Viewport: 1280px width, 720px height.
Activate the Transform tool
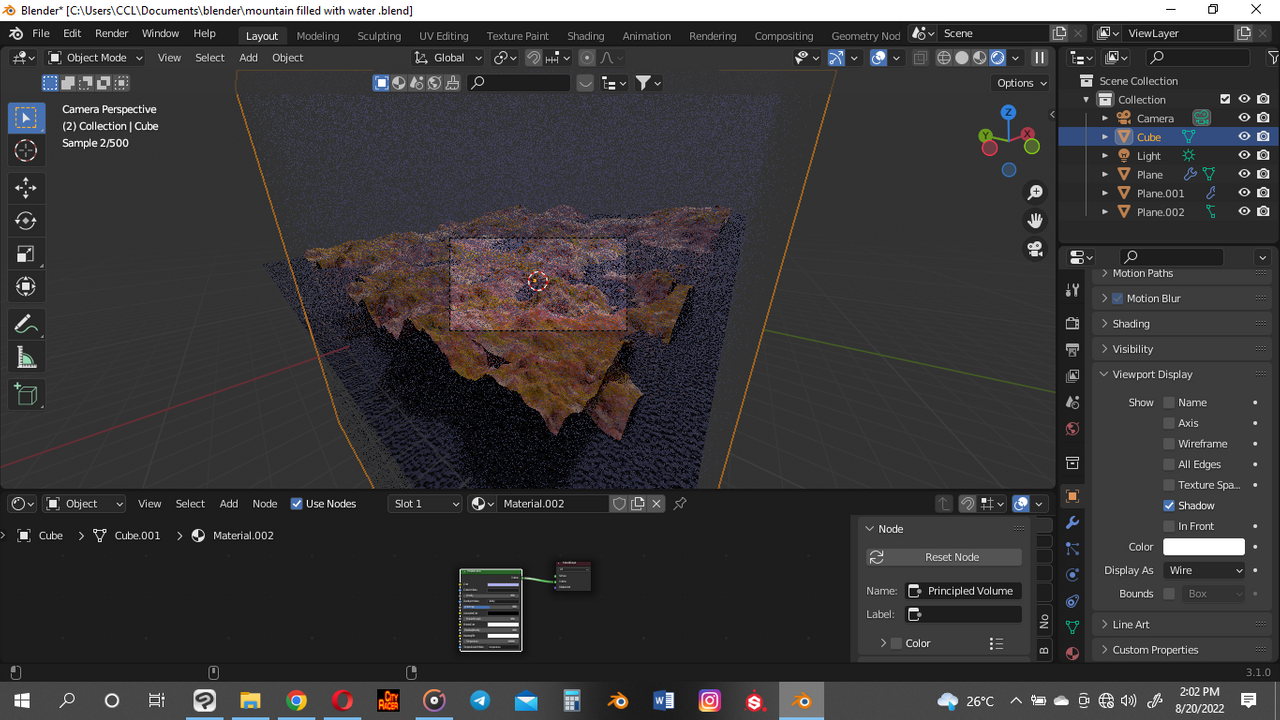tap(26, 287)
